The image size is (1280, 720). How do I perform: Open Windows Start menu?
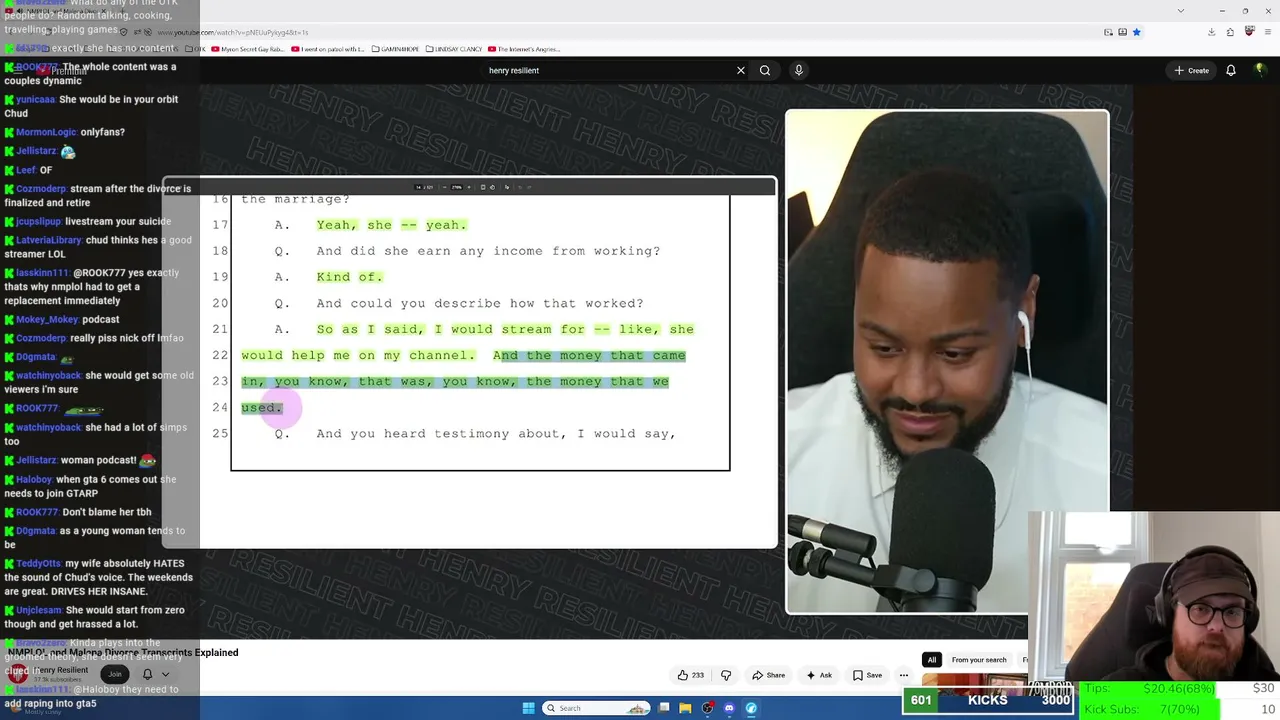pyautogui.click(x=528, y=708)
